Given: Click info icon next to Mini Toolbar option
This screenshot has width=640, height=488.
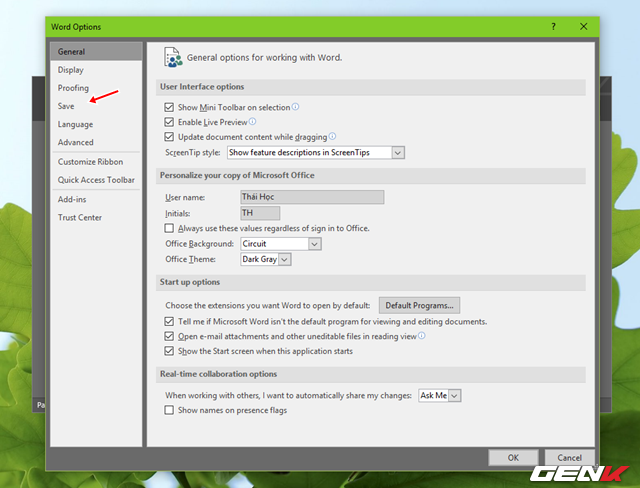Looking at the screenshot, I should pos(296,106).
